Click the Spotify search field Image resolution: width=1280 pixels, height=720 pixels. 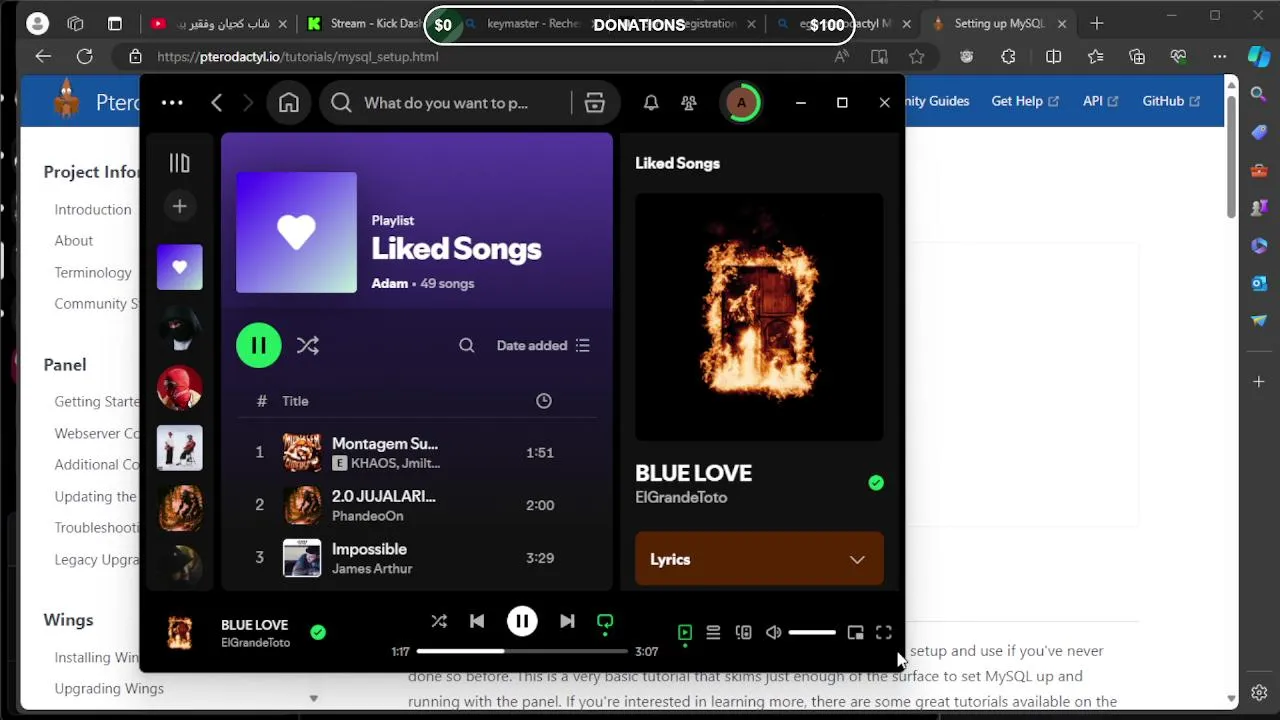pyautogui.click(x=446, y=103)
